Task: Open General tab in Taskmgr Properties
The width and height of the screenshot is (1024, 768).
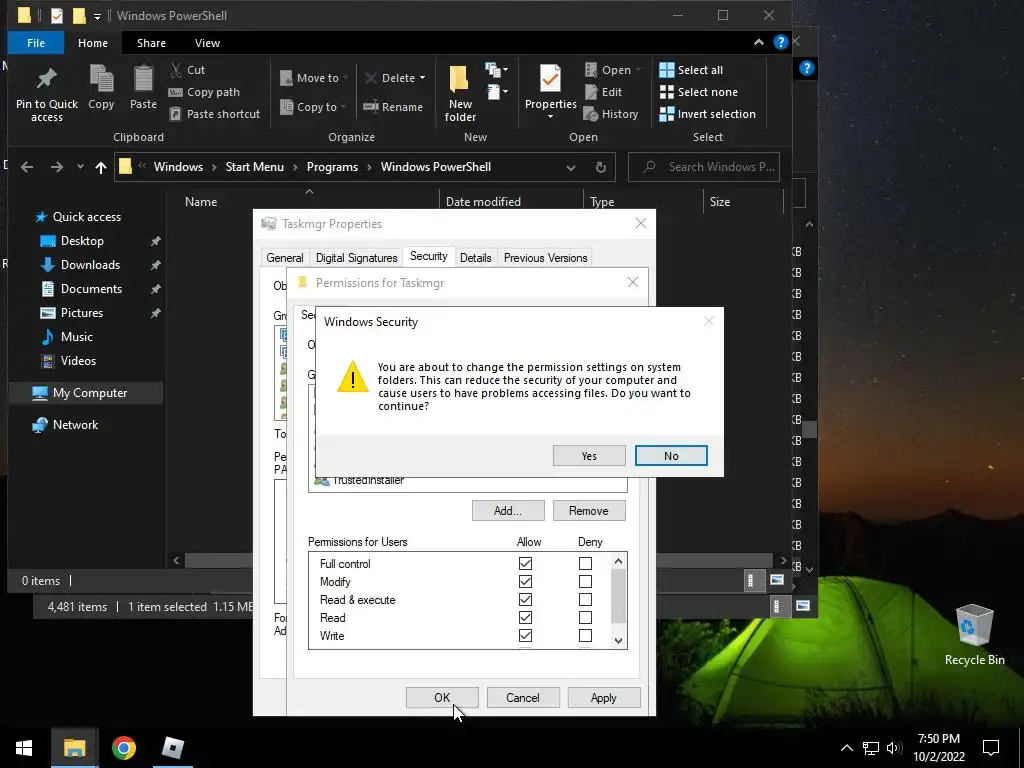Action: coord(284,258)
